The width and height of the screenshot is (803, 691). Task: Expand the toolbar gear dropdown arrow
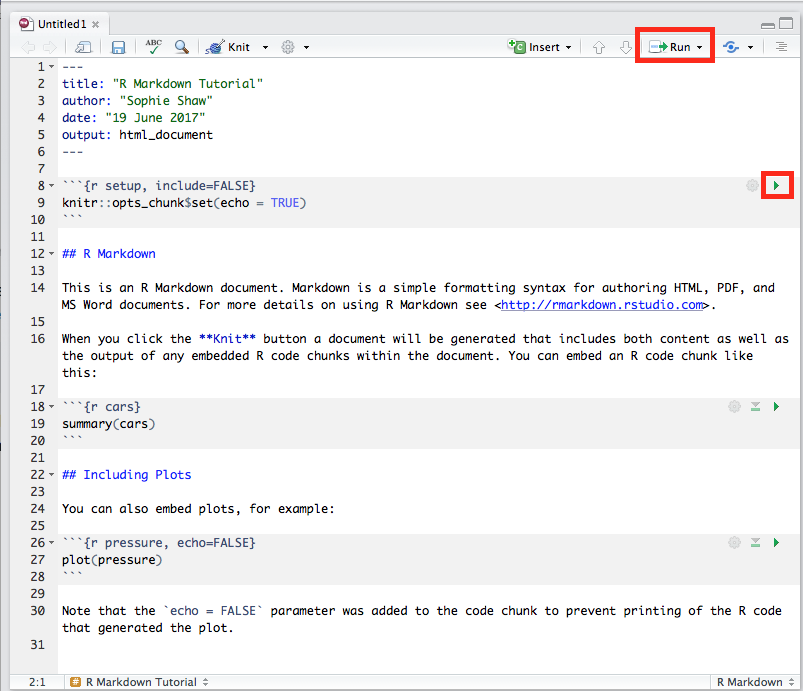[306, 47]
